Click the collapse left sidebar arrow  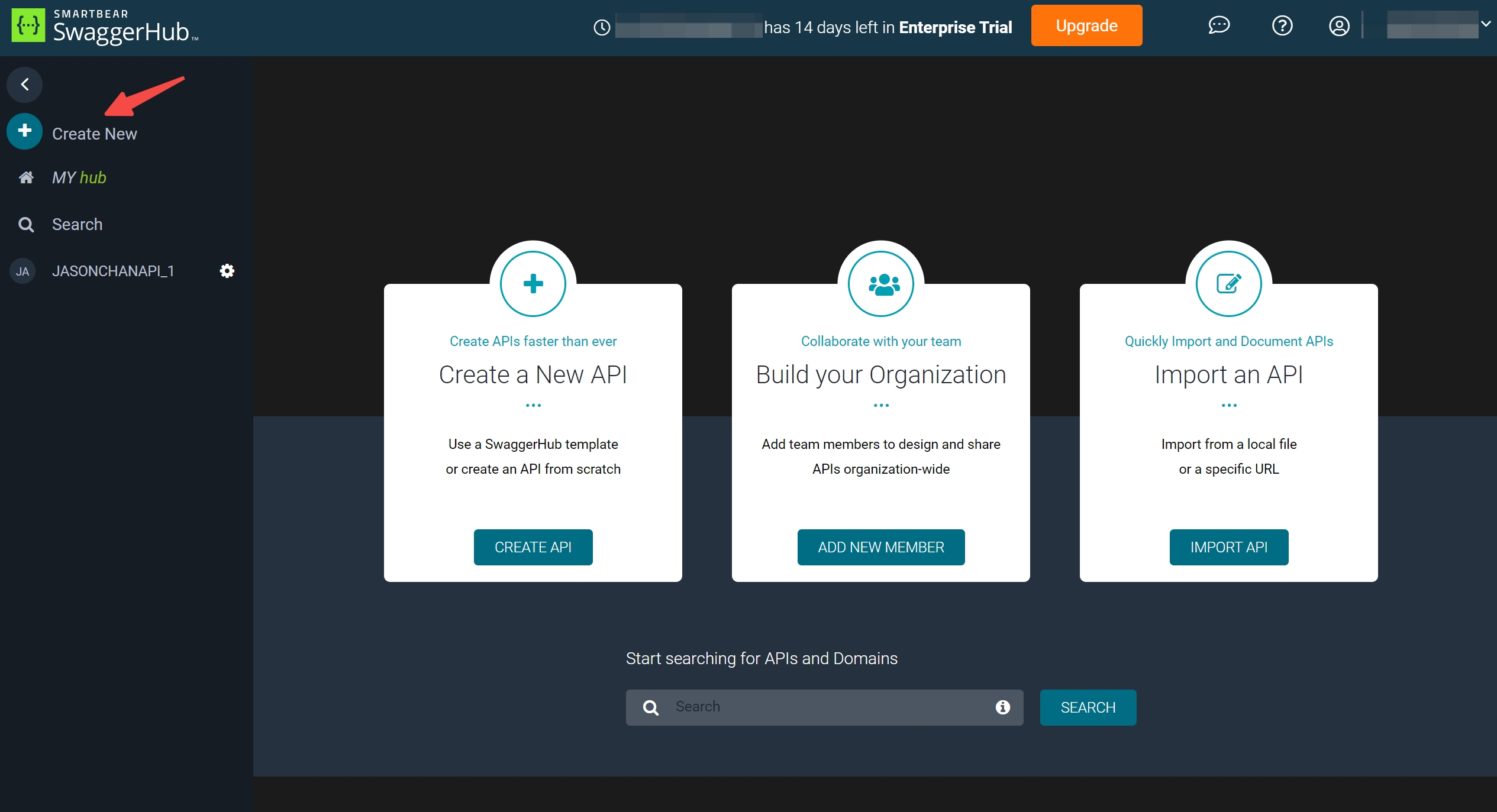(x=25, y=84)
